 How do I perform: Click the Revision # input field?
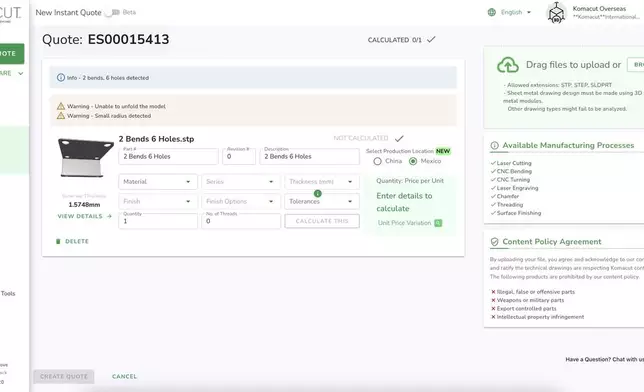coord(239,157)
